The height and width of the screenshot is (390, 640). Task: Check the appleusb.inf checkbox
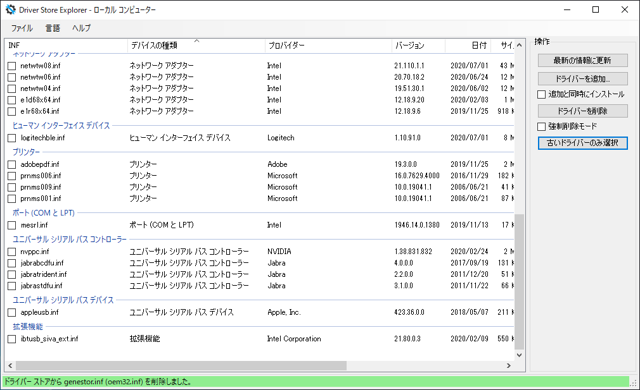(12, 312)
